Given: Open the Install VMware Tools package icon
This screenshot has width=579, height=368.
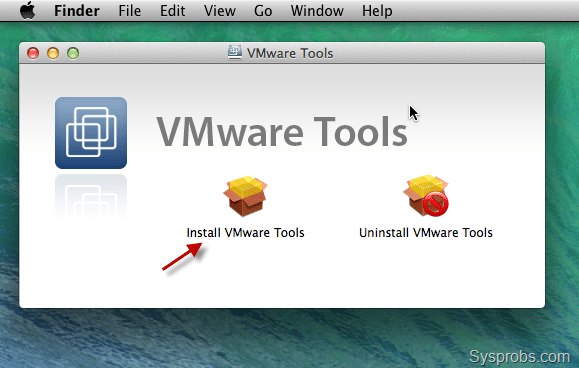Looking at the screenshot, I should [246, 196].
